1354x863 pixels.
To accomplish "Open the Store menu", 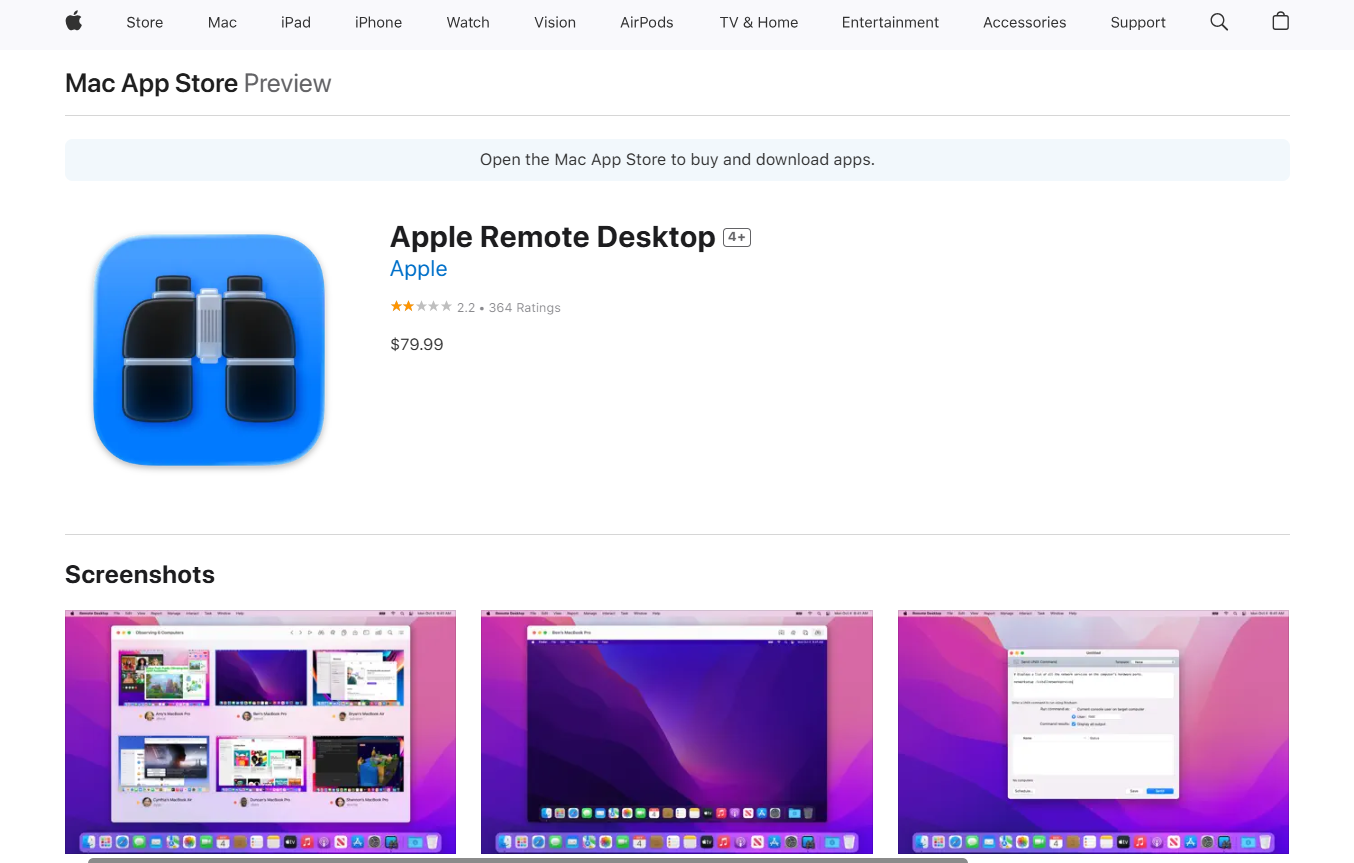I will (144, 22).
